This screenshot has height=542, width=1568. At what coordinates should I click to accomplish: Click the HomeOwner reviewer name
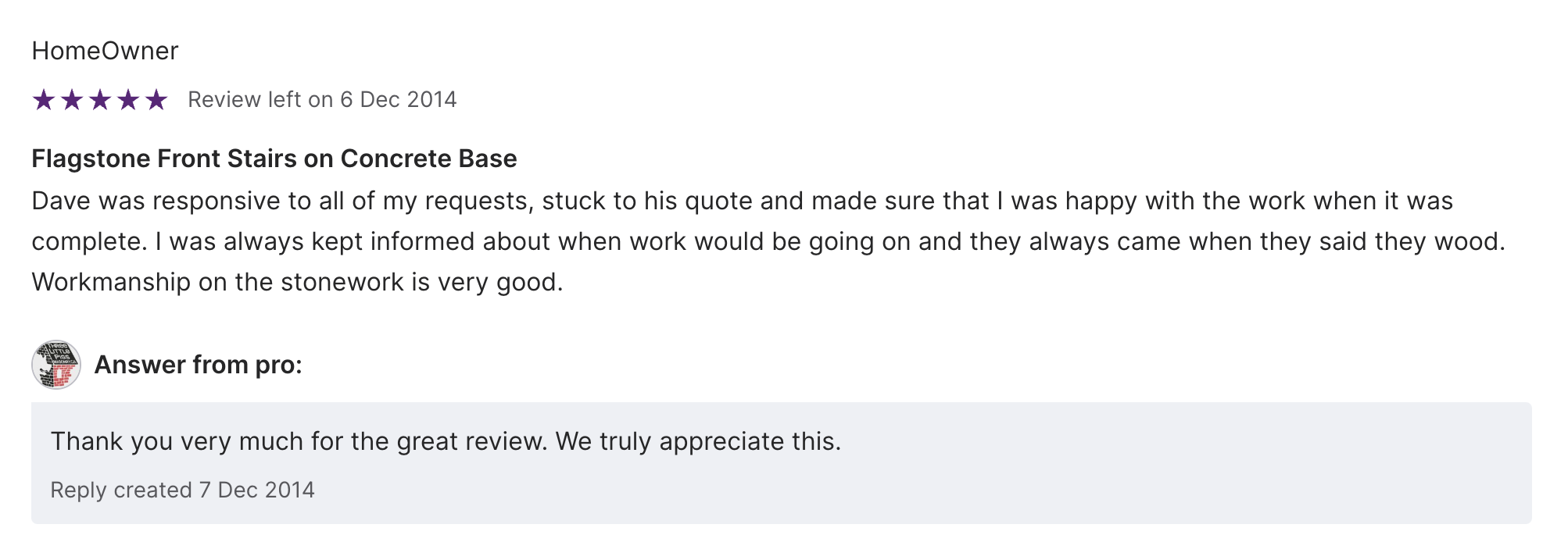point(105,51)
